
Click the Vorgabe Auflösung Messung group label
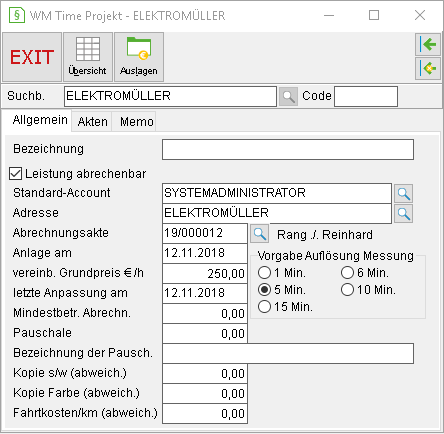click(336, 256)
